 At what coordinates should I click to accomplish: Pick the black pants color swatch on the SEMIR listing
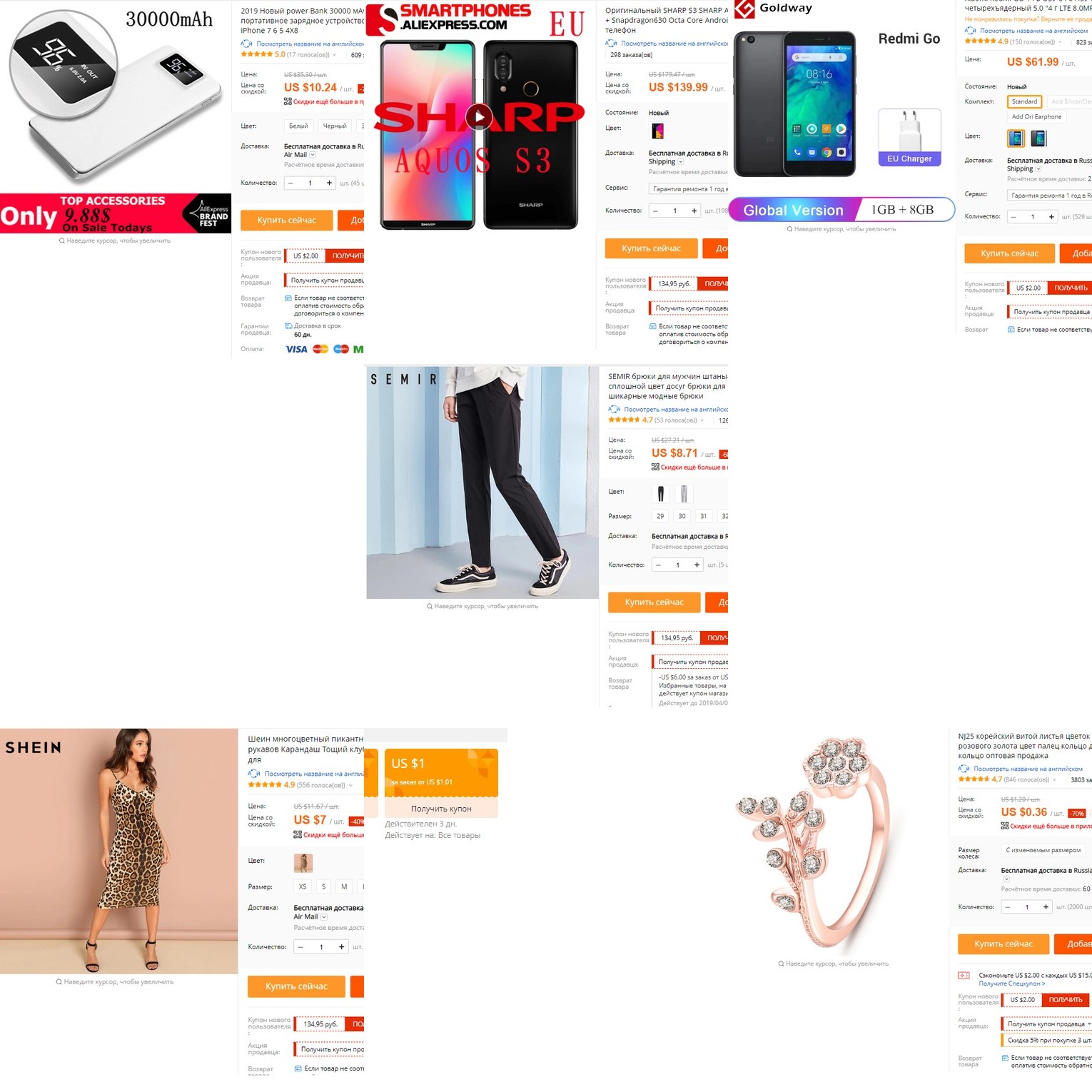click(660, 493)
